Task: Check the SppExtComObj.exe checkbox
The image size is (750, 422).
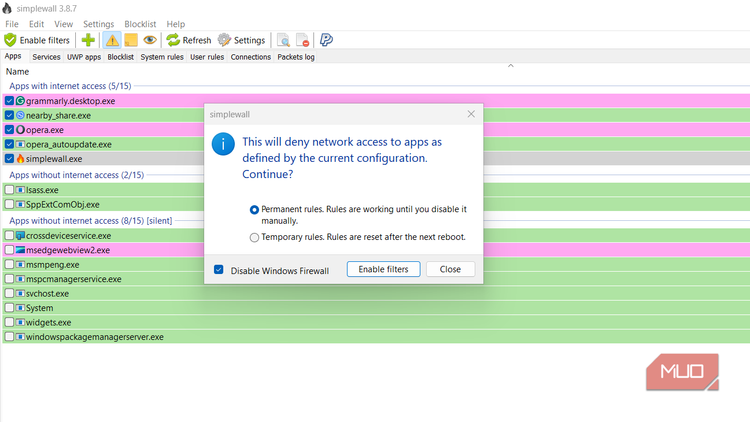Action: click(9, 204)
